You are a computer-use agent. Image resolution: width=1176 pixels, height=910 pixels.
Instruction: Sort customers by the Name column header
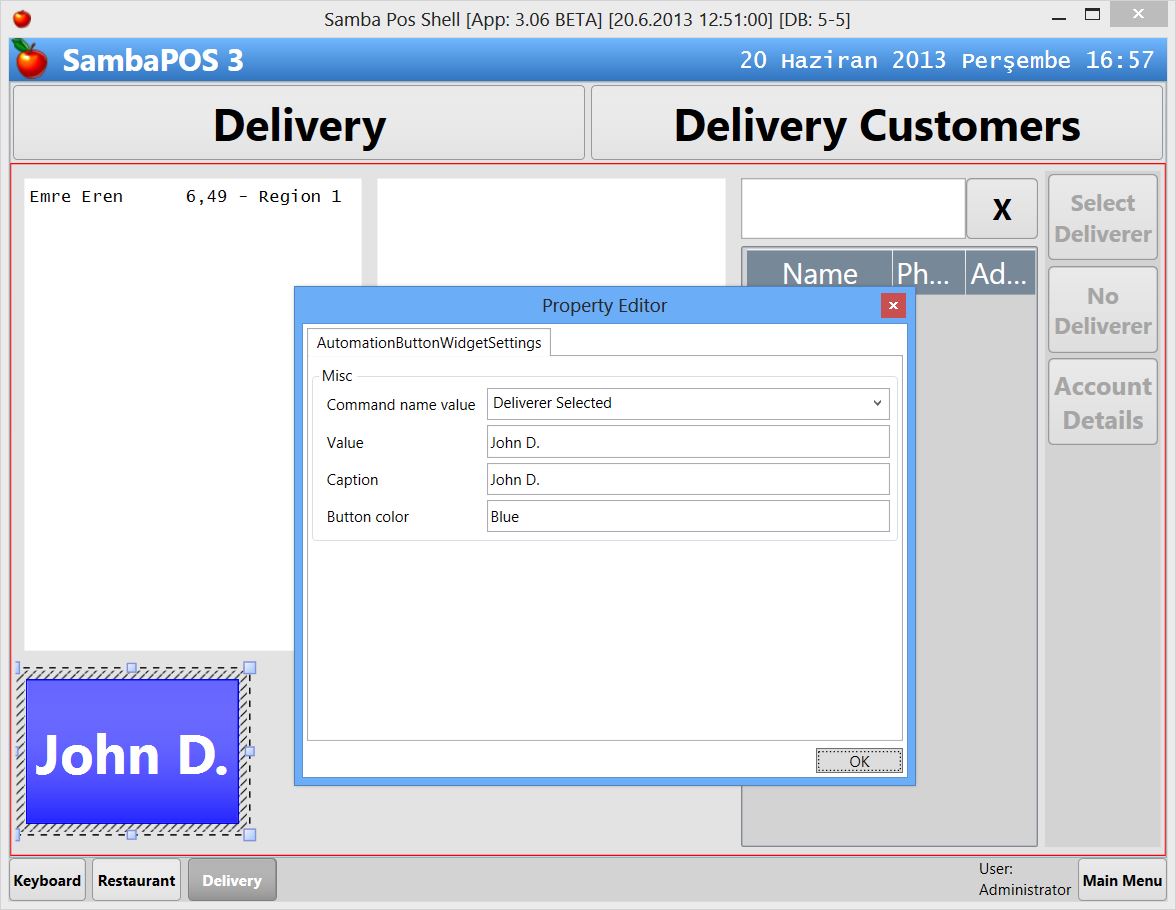819,272
